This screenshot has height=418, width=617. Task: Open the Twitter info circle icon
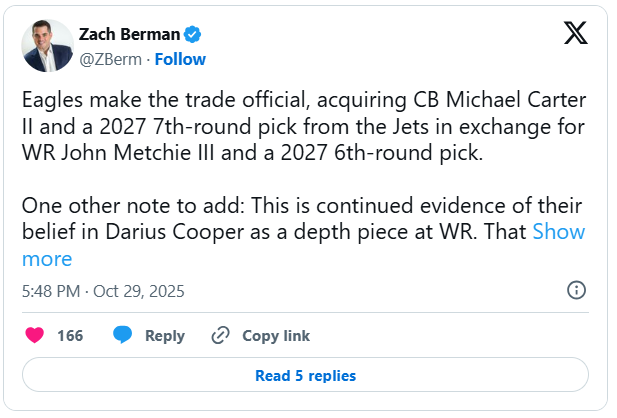point(576,290)
